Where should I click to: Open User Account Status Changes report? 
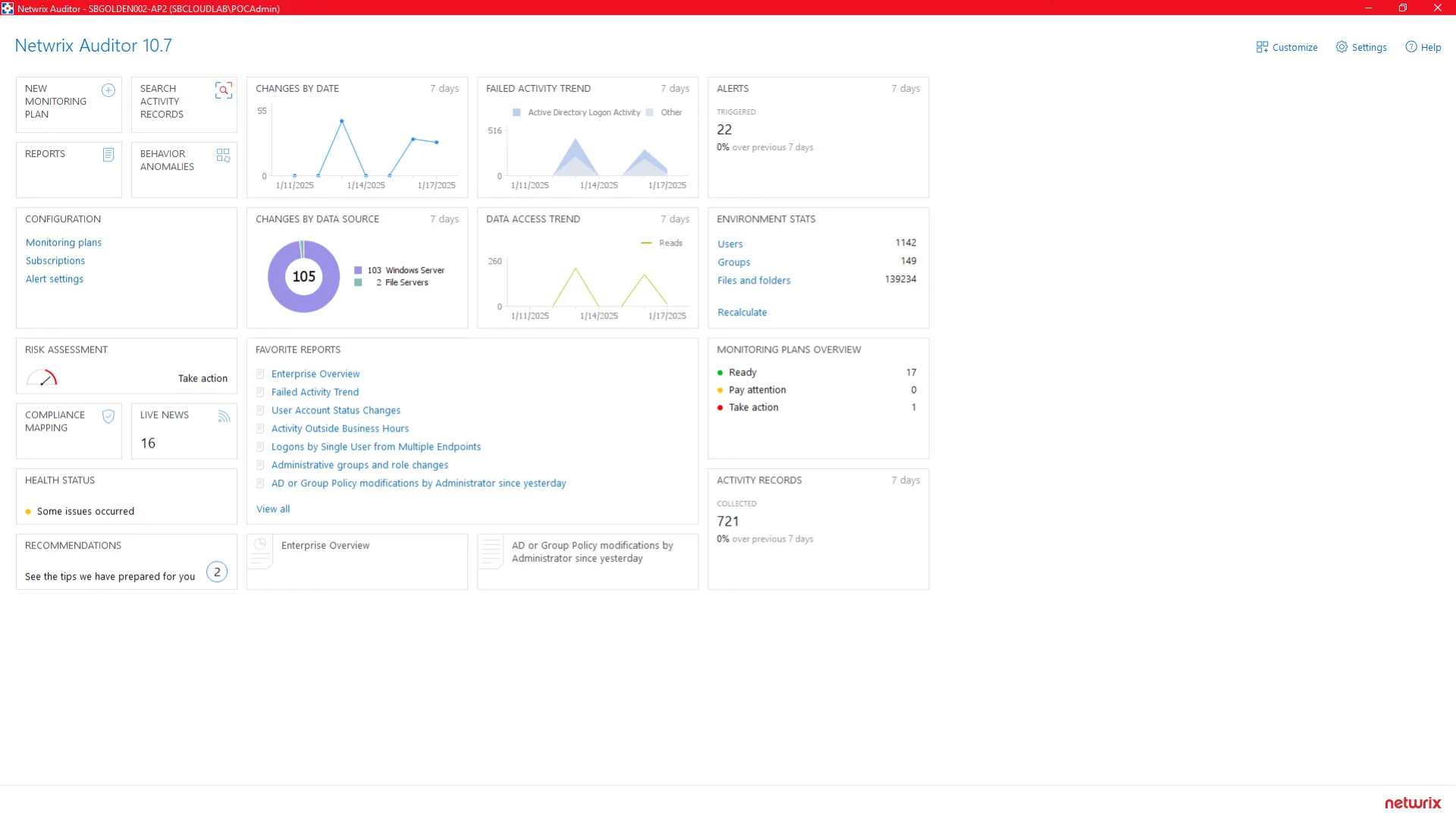click(x=336, y=410)
